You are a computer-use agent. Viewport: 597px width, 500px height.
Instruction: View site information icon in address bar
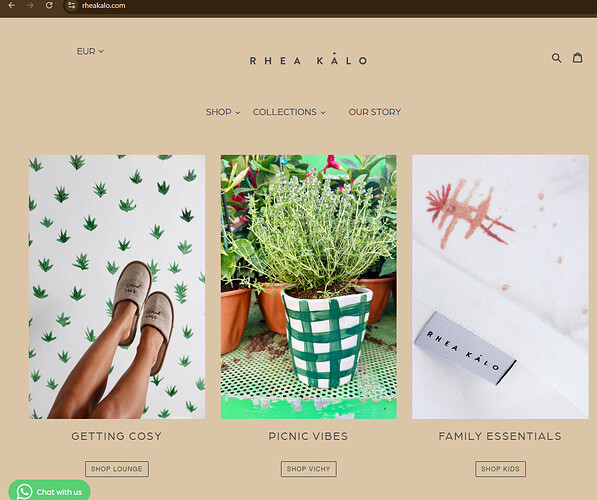tap(71, 5)
